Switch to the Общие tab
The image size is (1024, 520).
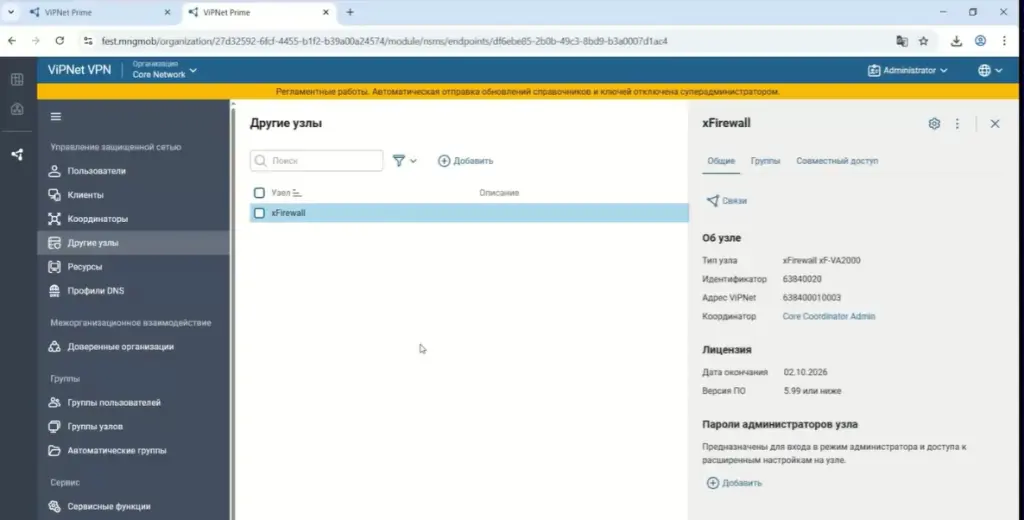click(x=721, y=161)
